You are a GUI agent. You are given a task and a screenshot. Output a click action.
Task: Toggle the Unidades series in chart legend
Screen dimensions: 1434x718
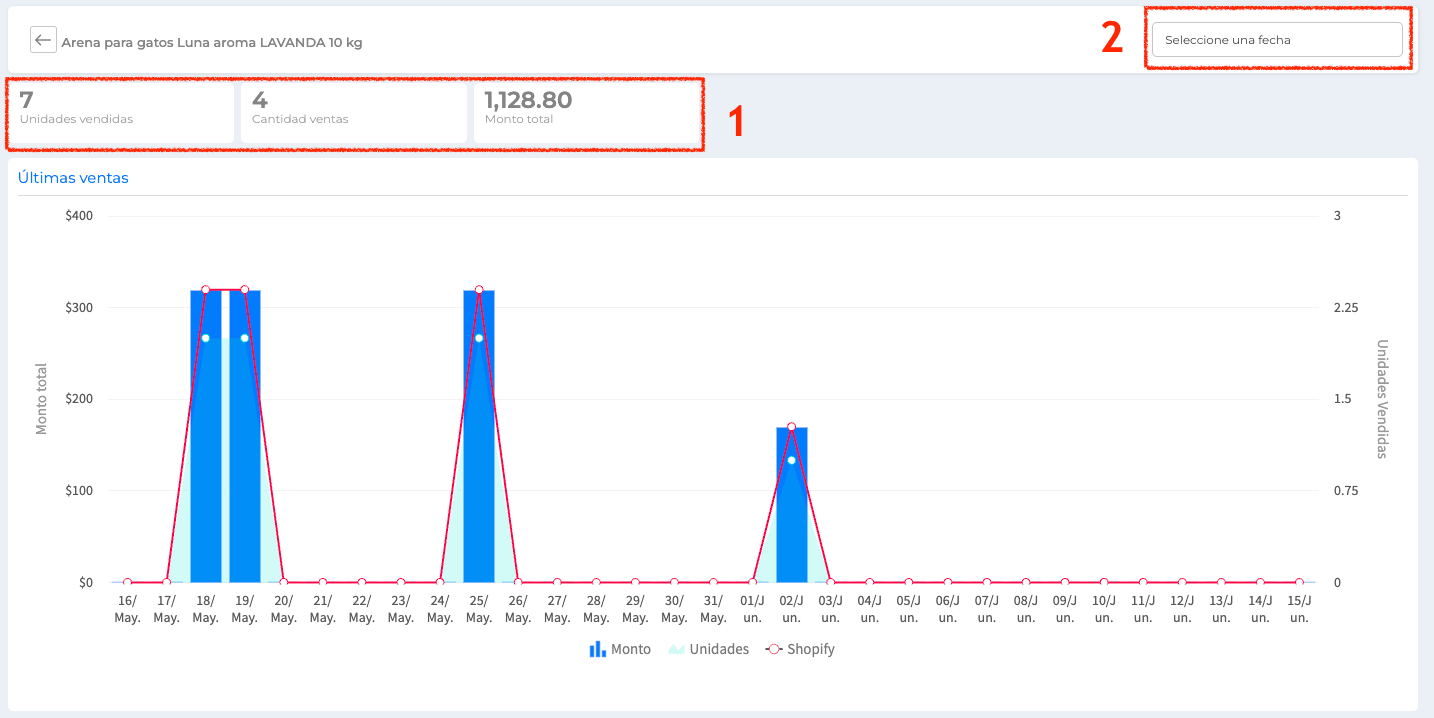click(x=709, y=649)
